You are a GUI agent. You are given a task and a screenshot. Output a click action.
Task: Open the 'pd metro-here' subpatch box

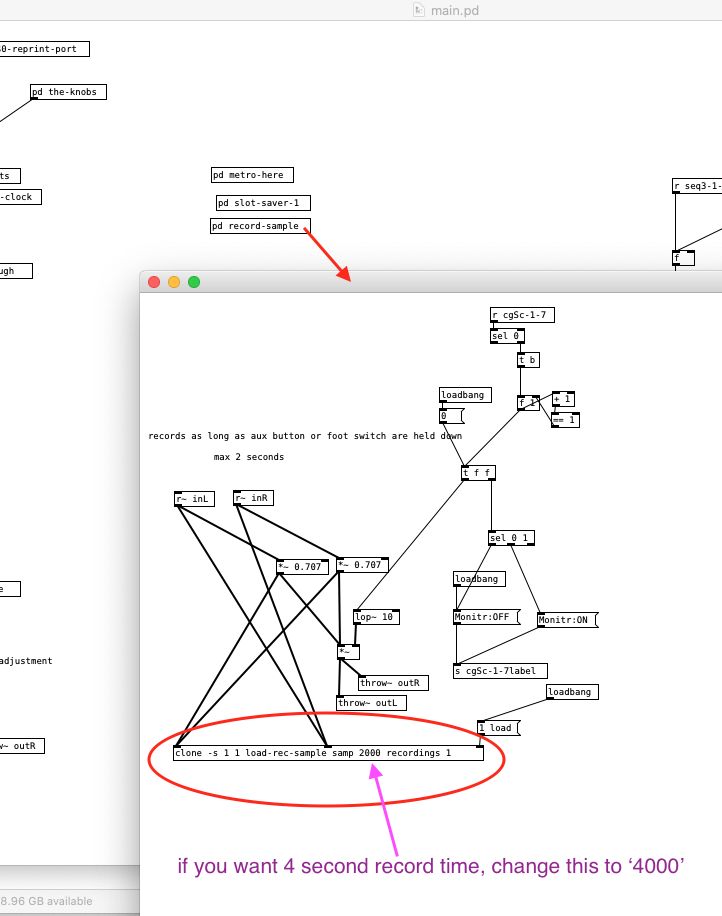pos(252,175)
